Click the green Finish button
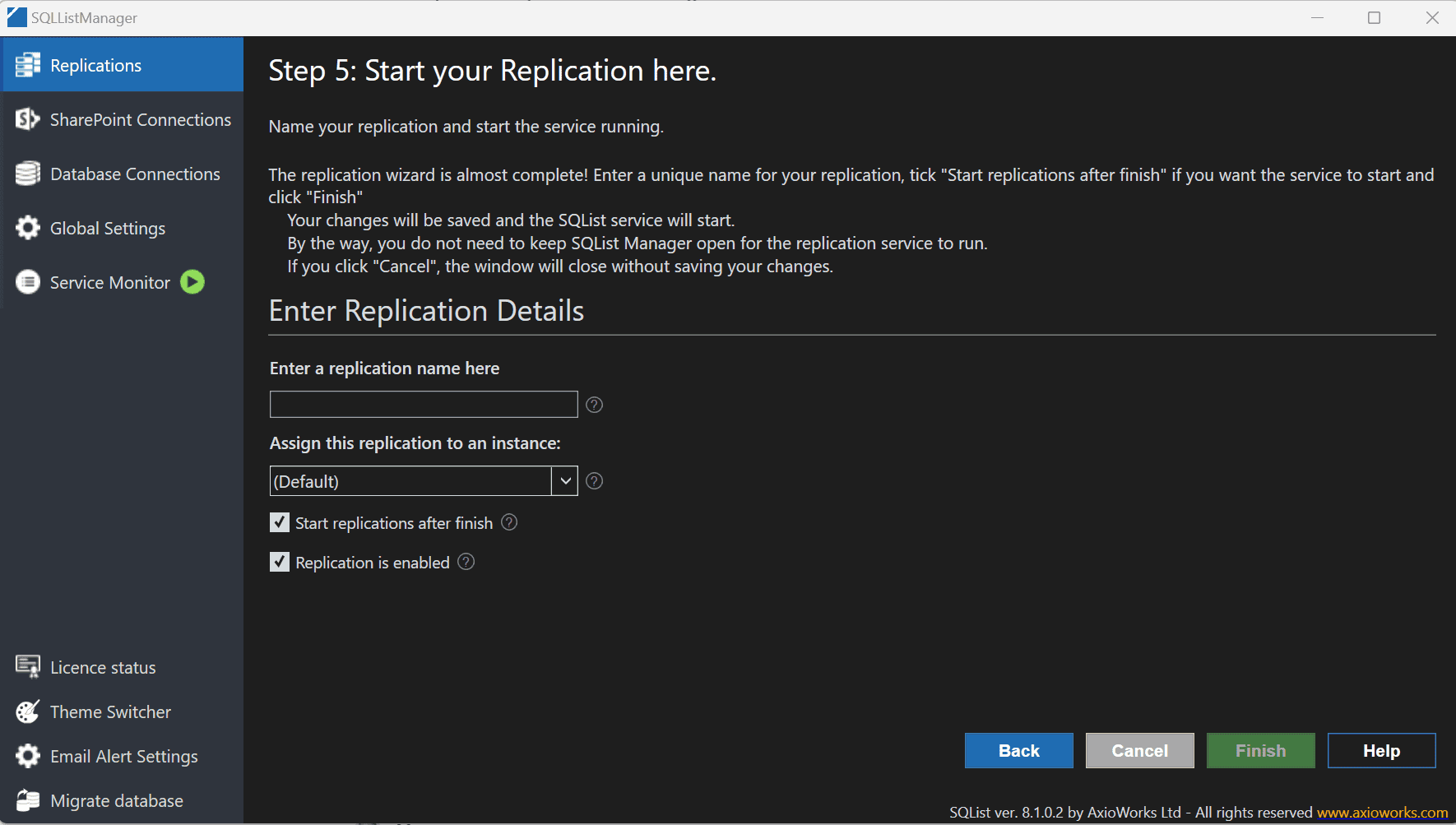This screenshot has width=1456, height=825. coord(1260,750)
